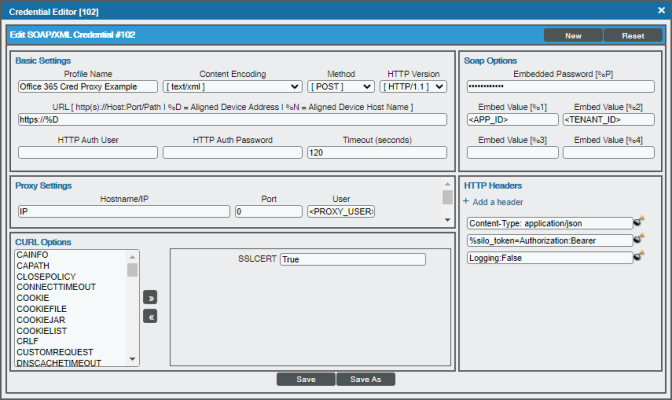
Task: Delete the %silo_token header with bomb icon
Action: (x=639, y=238)
